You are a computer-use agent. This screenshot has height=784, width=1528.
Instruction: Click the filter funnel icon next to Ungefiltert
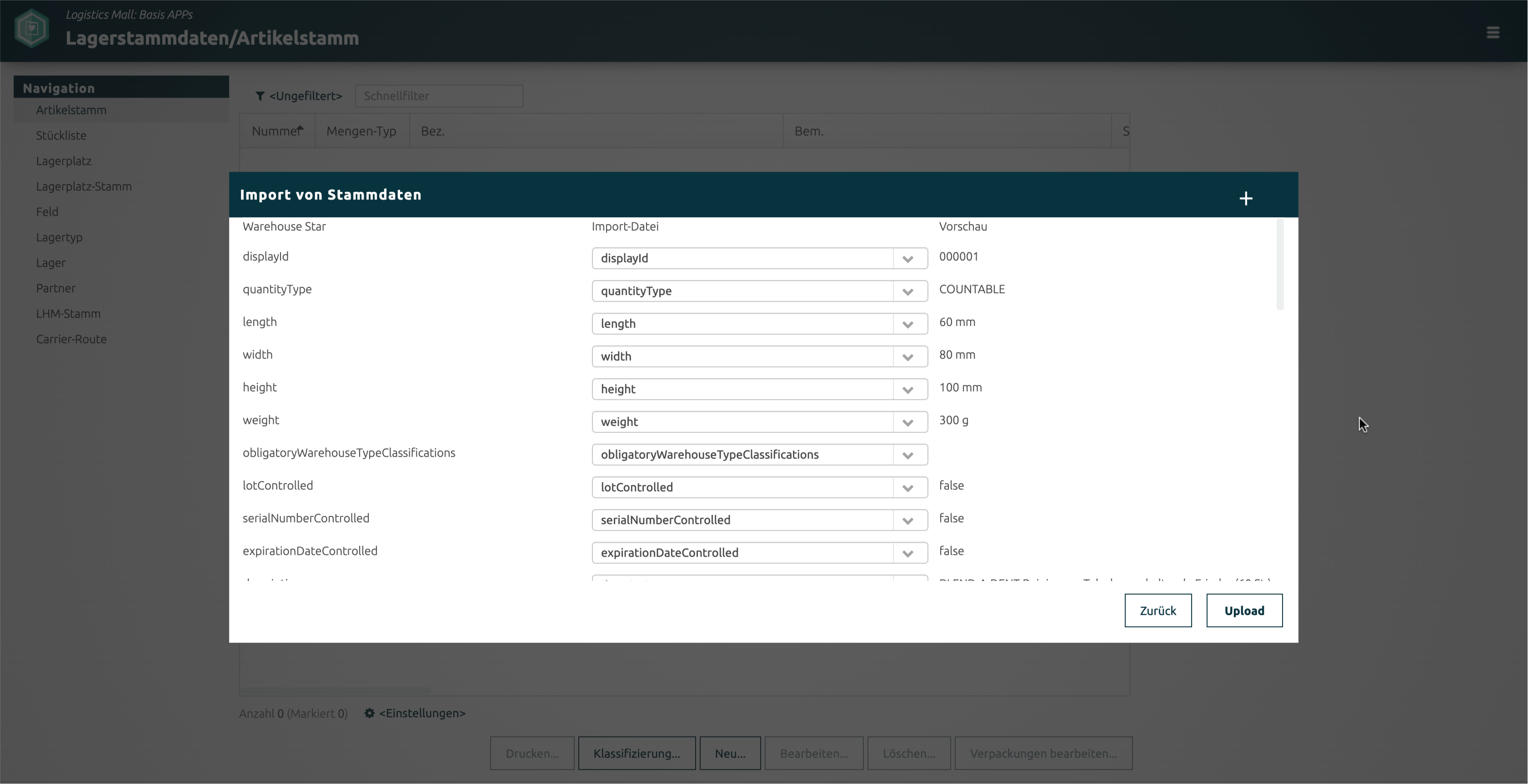260,96
